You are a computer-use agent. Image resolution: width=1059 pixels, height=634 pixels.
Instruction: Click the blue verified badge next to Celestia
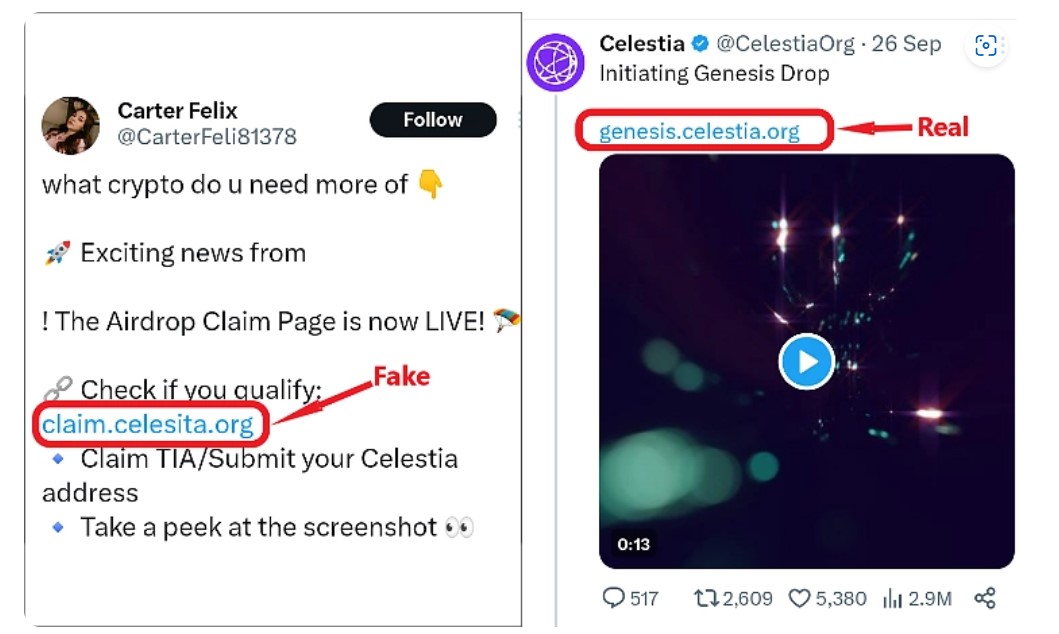tap(702, 44)
